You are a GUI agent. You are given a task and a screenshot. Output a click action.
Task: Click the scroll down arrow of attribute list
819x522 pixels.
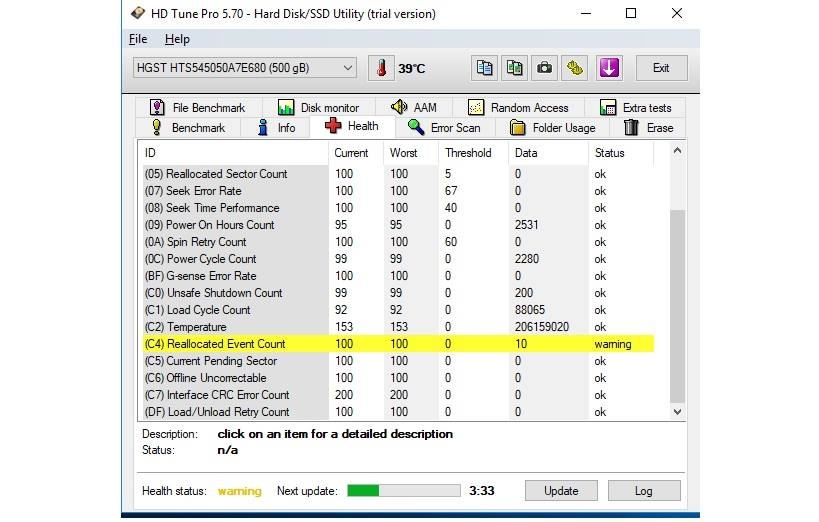pos(677,412)
